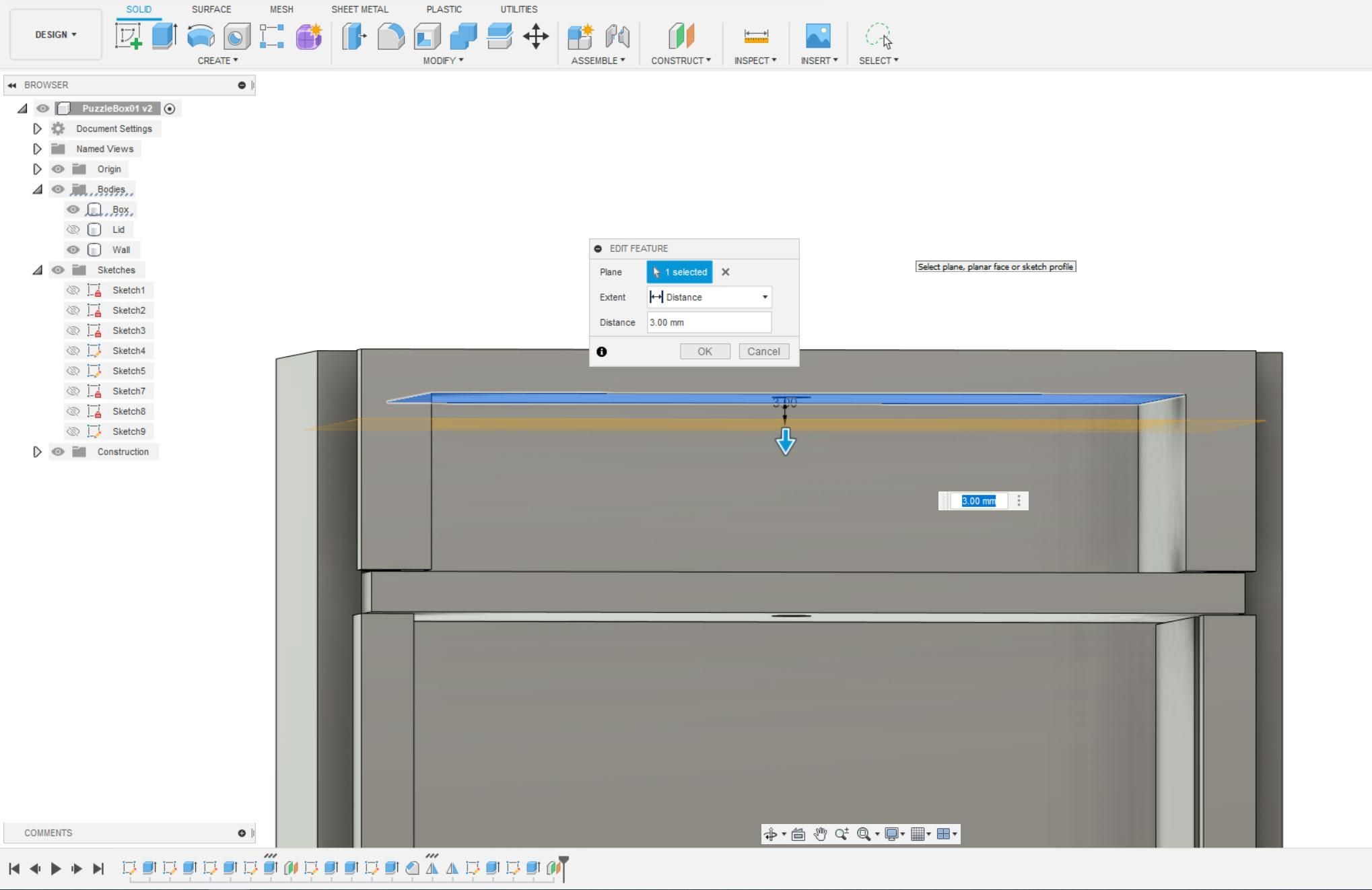Viewport: 1372px width, 890px height.
Task: Select the Revolve tool icon
Action: coord(201,36)
